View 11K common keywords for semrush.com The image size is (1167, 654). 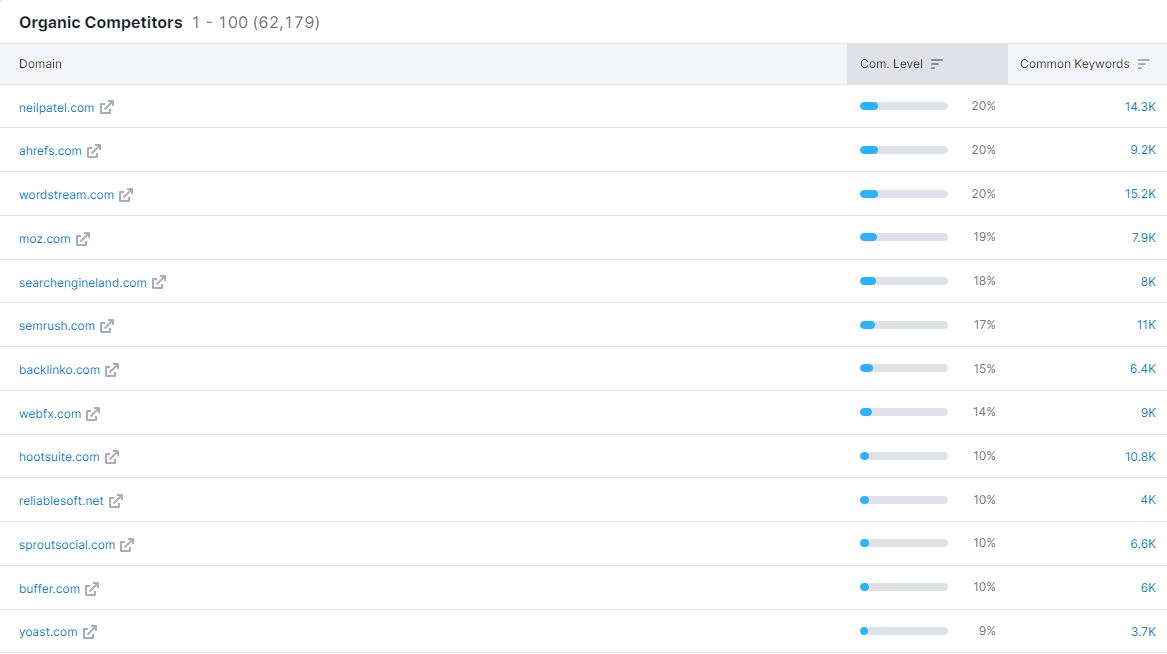tap(1146, 324)
